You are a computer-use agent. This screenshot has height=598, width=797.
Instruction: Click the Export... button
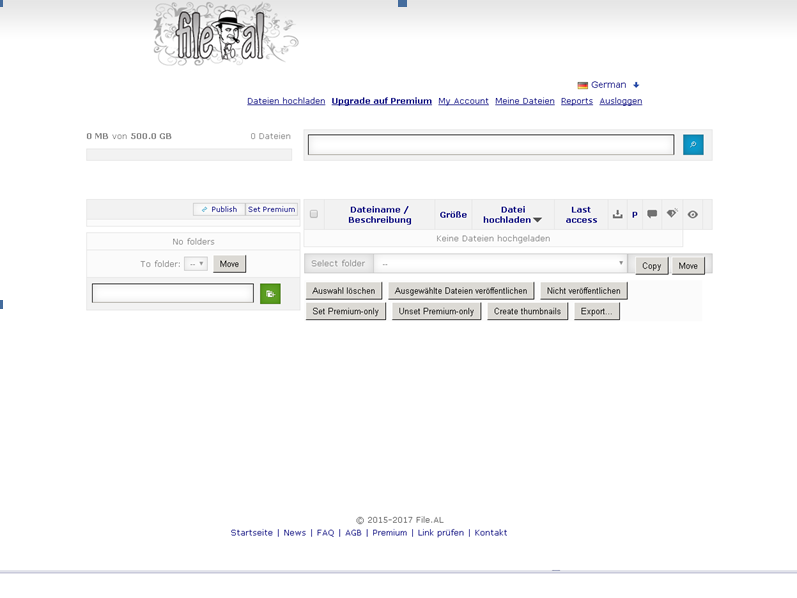click(x=597, y=311)
